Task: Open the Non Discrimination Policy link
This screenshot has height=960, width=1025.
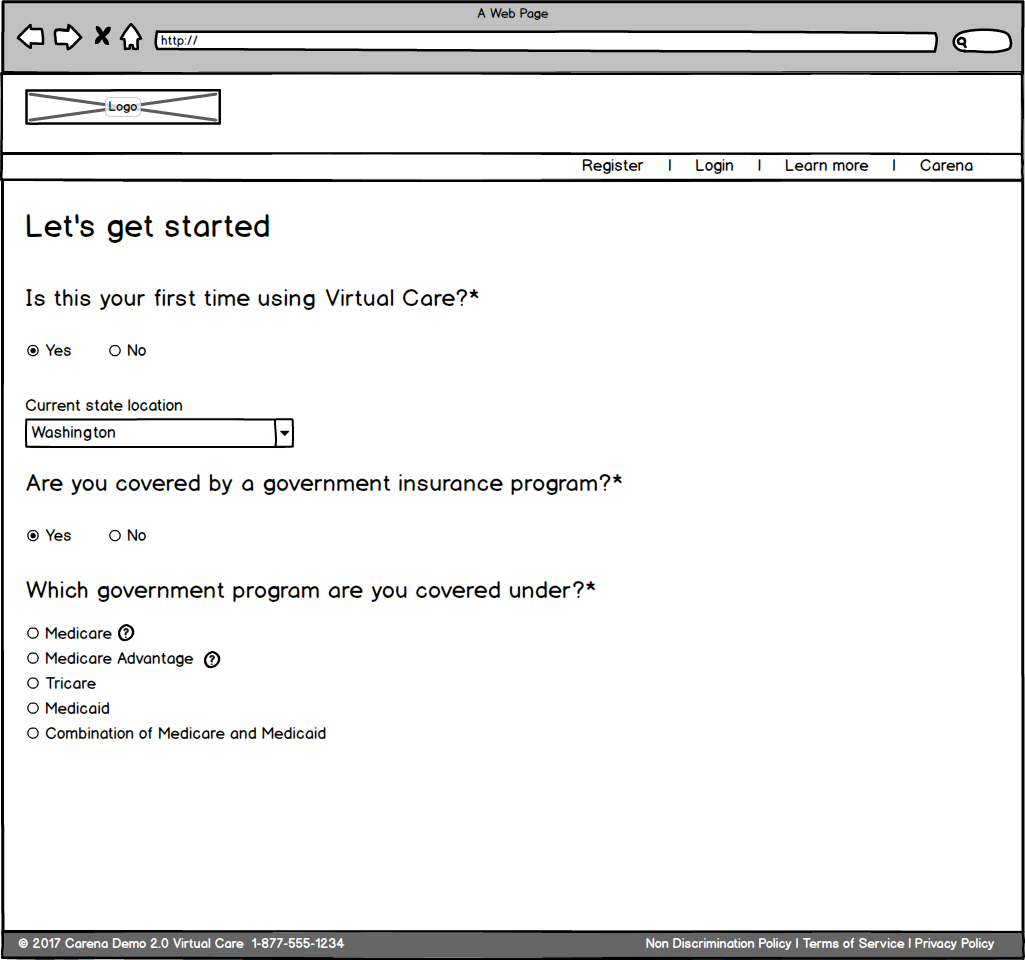Action: point(718,943)
